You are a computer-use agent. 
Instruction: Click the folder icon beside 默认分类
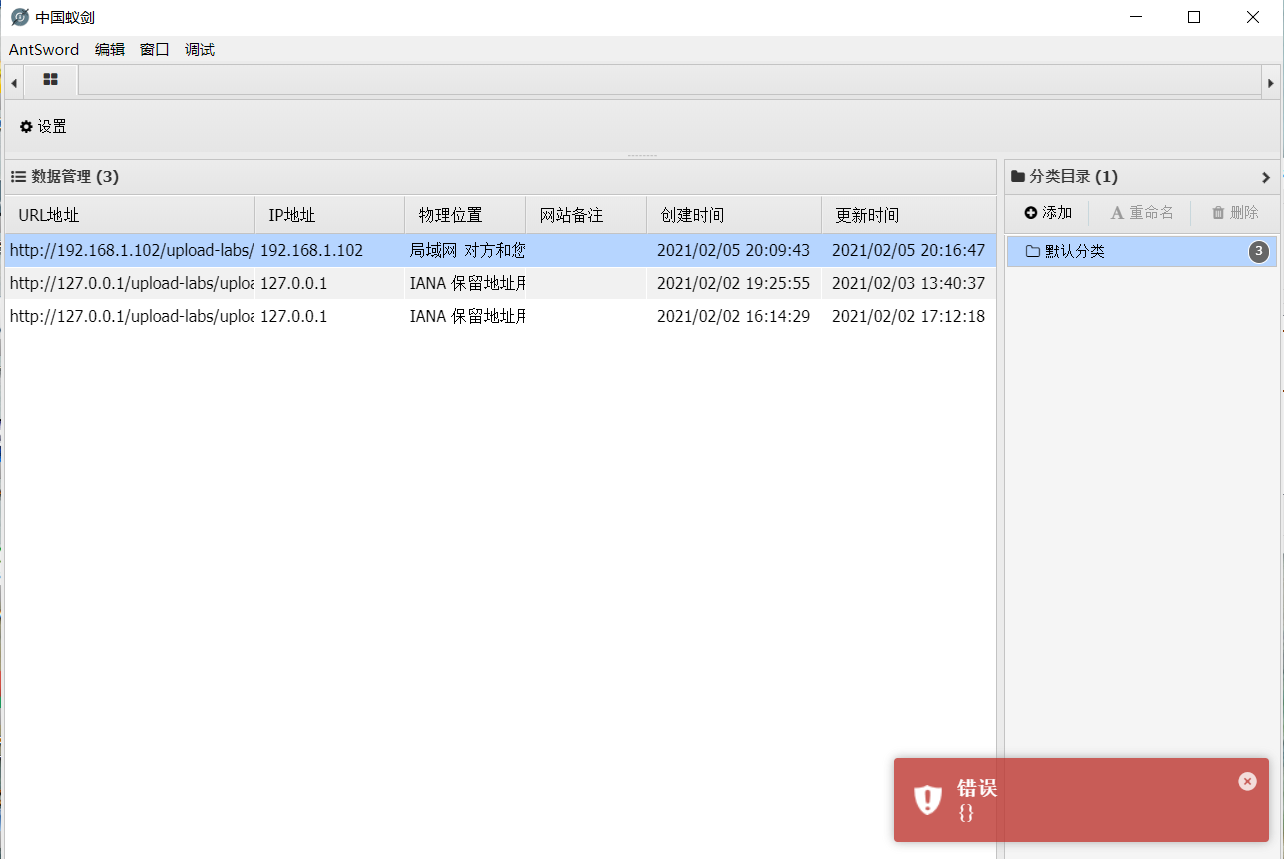[x=1033, y=252]
